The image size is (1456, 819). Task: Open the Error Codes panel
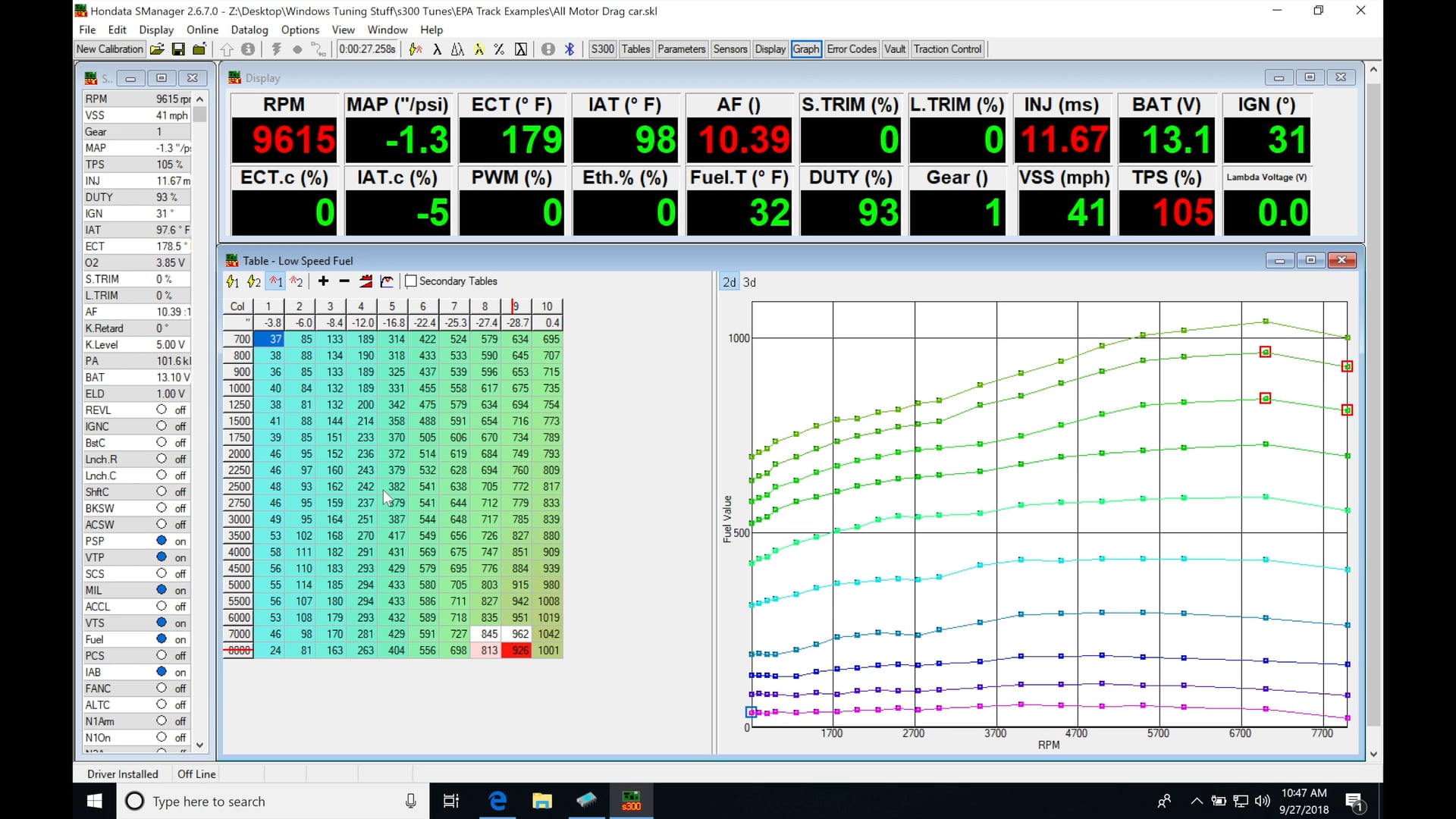[x=852, y=49]
